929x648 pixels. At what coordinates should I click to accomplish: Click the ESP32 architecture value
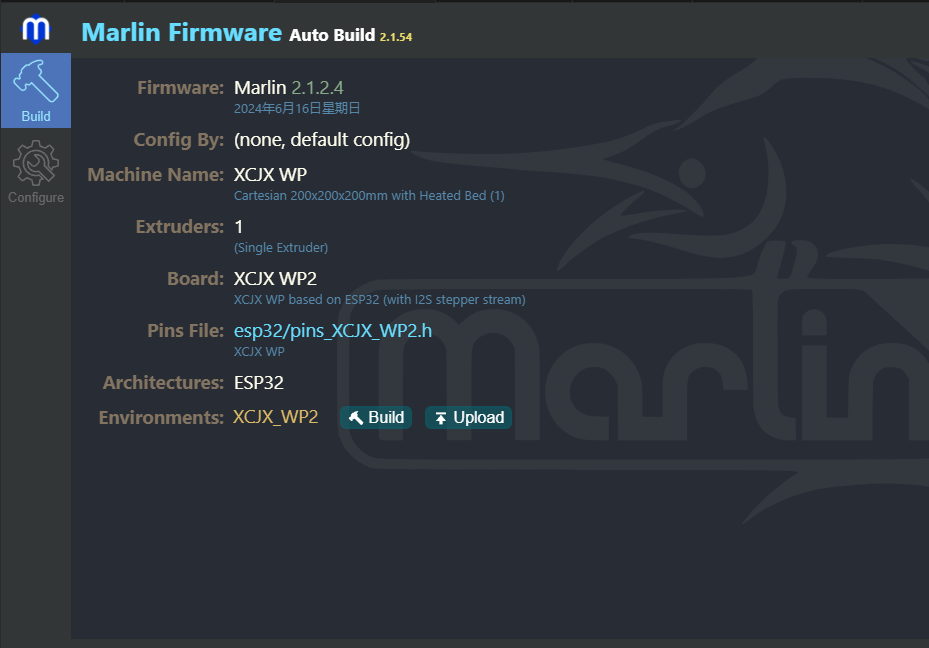(259, 383)
